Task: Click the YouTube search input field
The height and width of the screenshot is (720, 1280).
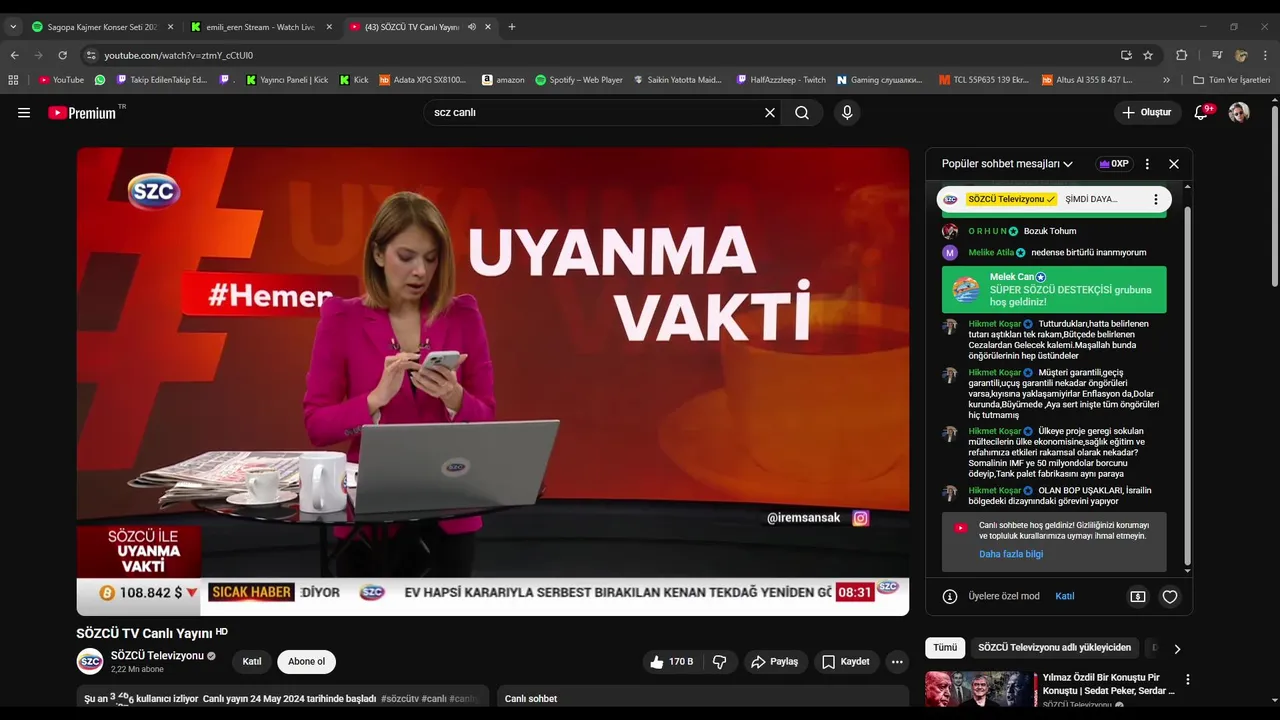Action: point(595,113)
